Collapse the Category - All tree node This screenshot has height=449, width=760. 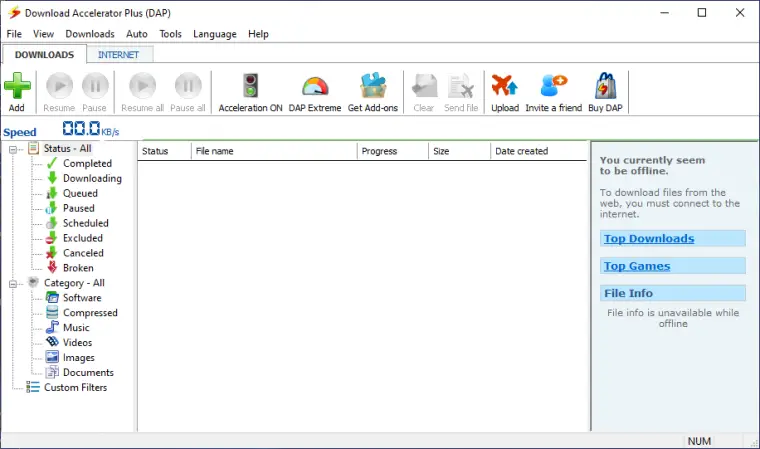[13, 284]
